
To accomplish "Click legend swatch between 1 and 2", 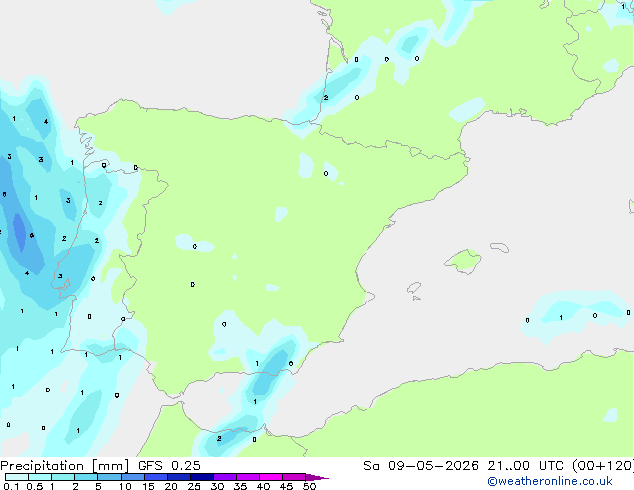I will tap(63, 477).
